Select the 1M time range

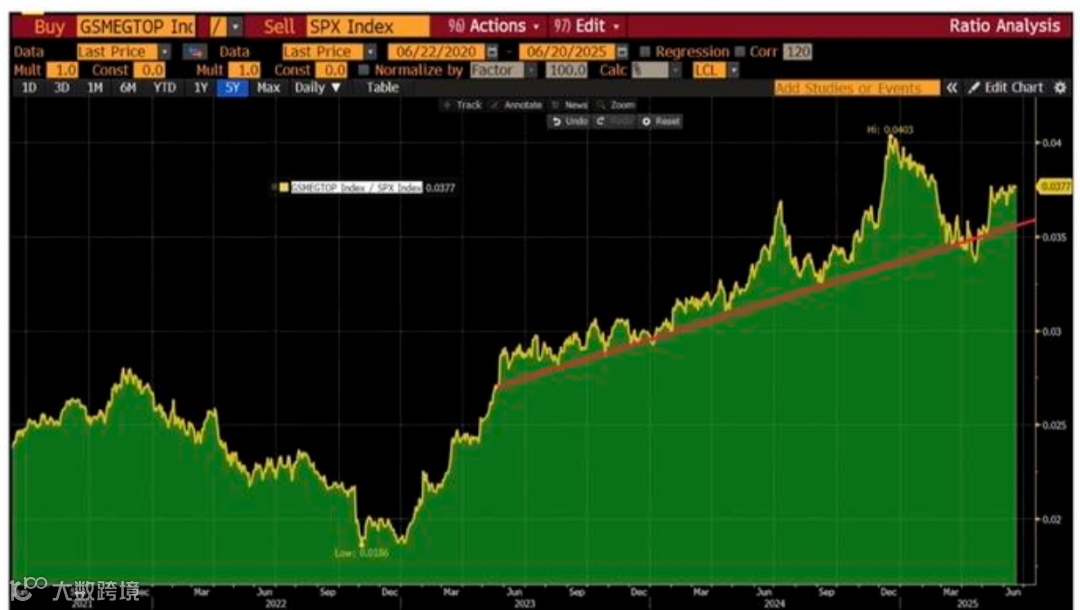coord(95,87)
